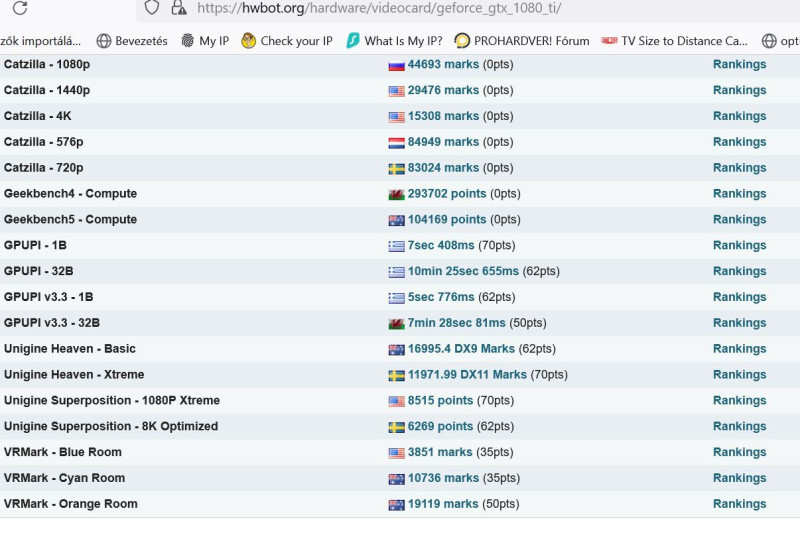The width and height of the screenshot is (800, 537).
Task: Click the browser reload icon
Action: [20, 8]
